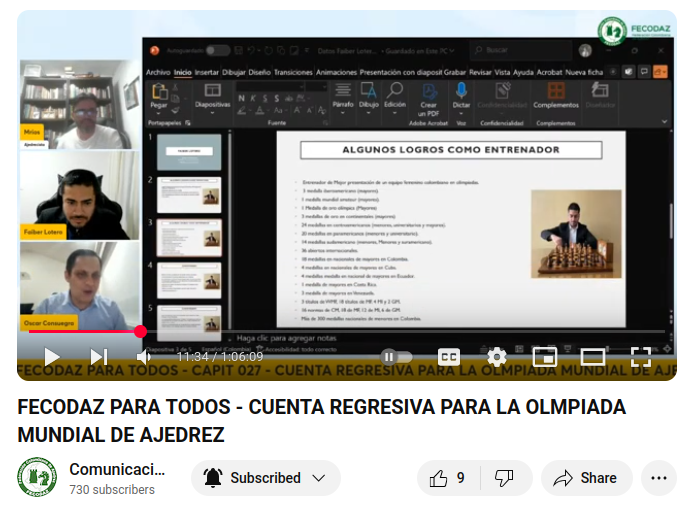Open the PowerPoint share button
This screenshot has width=683, height=505.
(x=660, y=72)
